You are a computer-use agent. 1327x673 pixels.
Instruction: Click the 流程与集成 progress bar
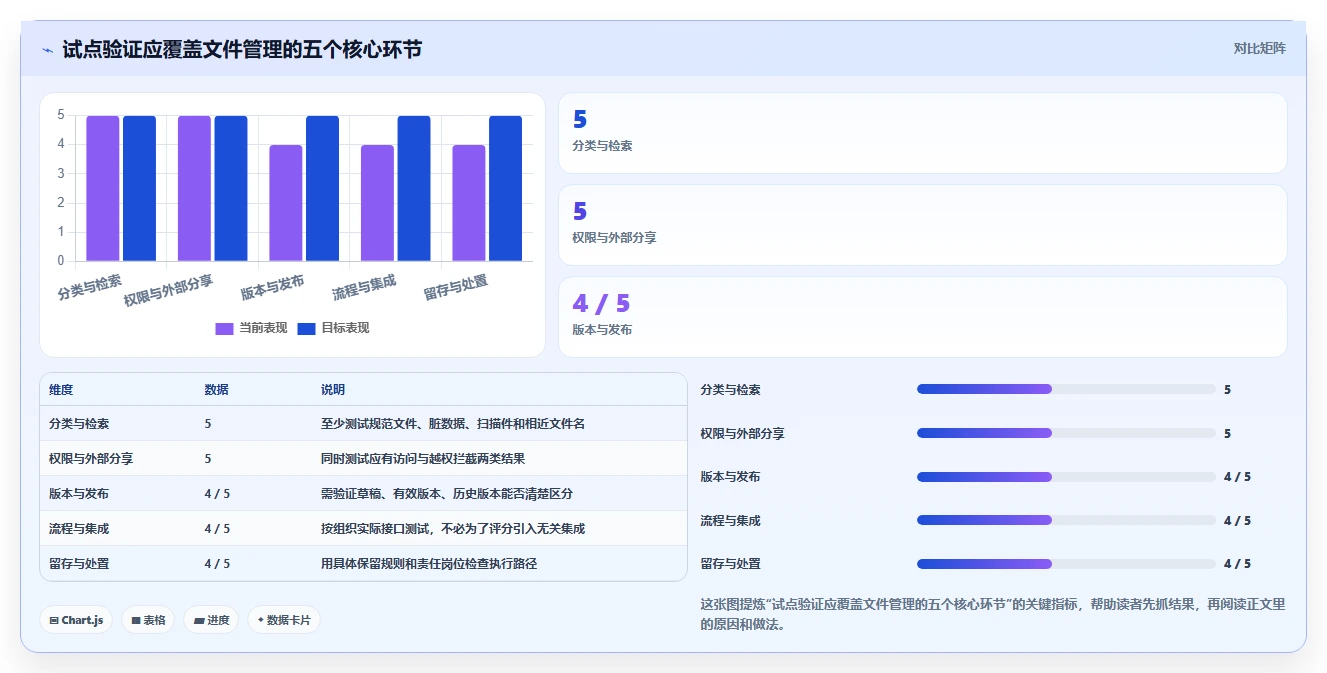[x=1066, y=520]
